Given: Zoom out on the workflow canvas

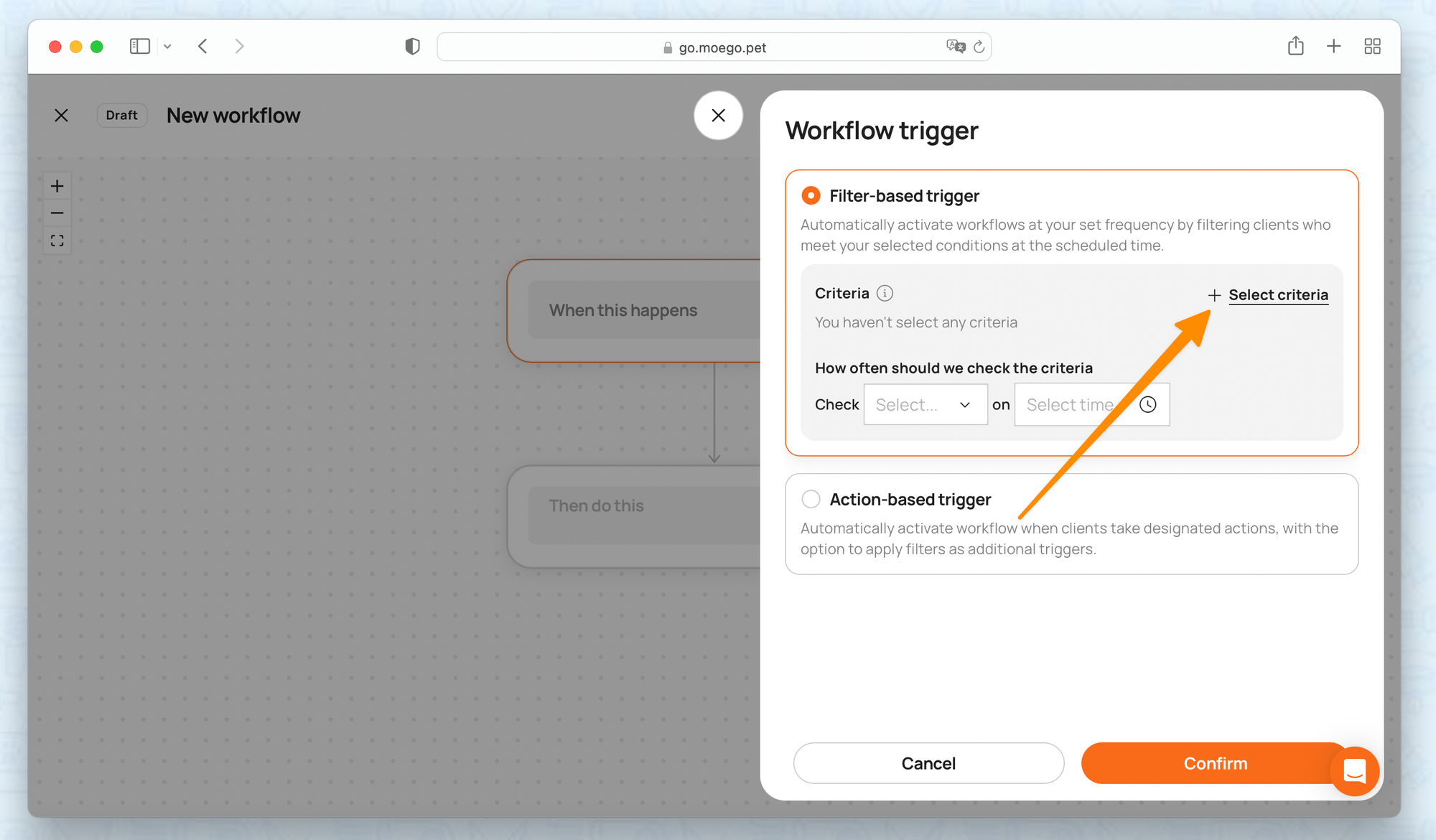Looking at the screenshot, I should point(57,213).
